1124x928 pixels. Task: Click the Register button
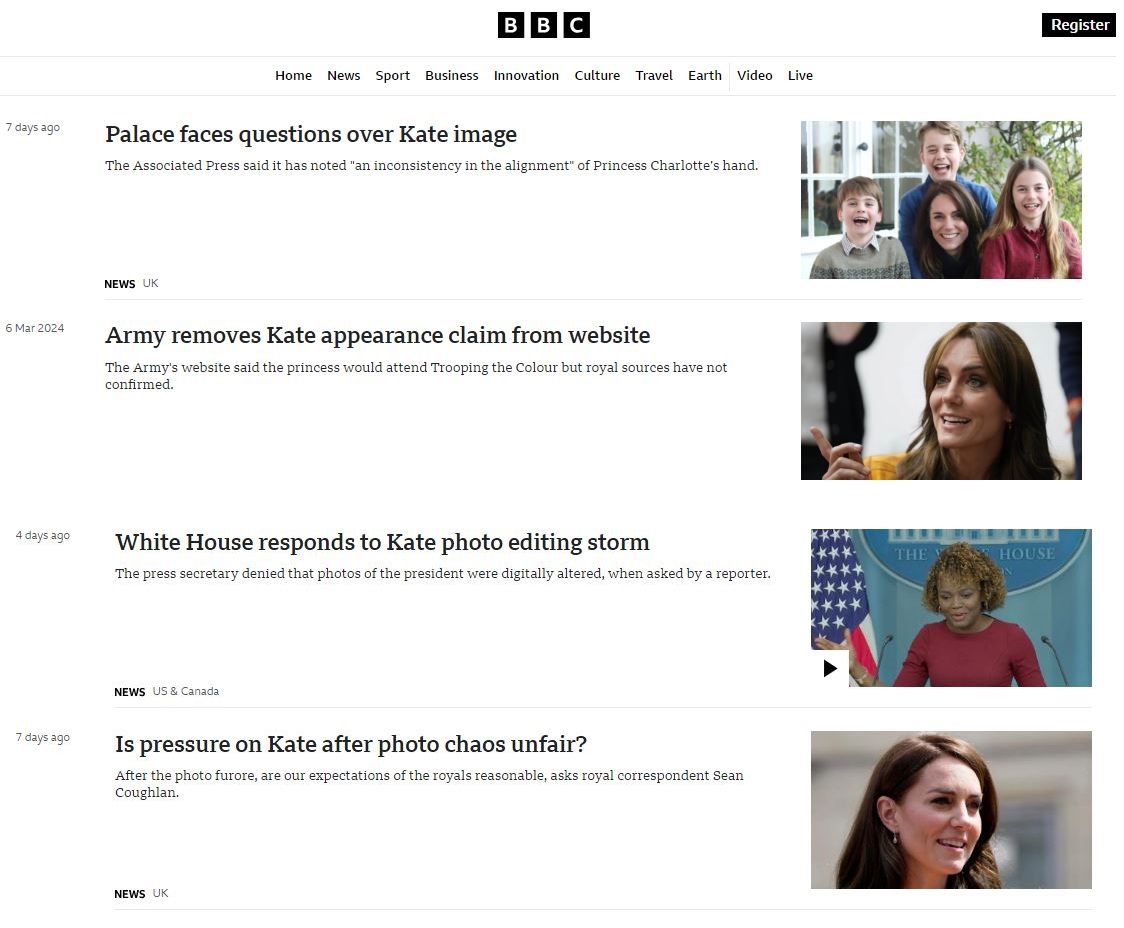click(x=1079, y=24)
